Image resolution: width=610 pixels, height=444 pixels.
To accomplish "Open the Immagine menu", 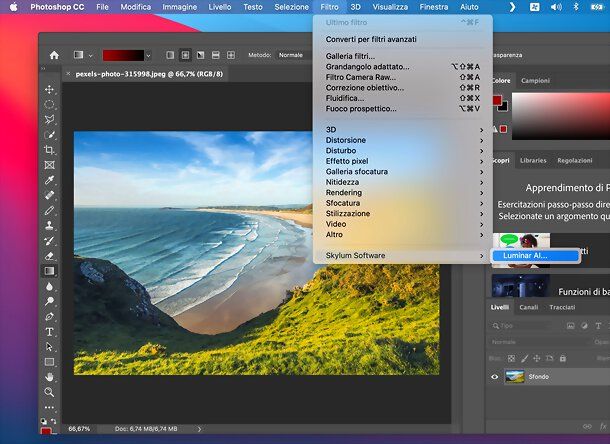I will pos(179,7).
